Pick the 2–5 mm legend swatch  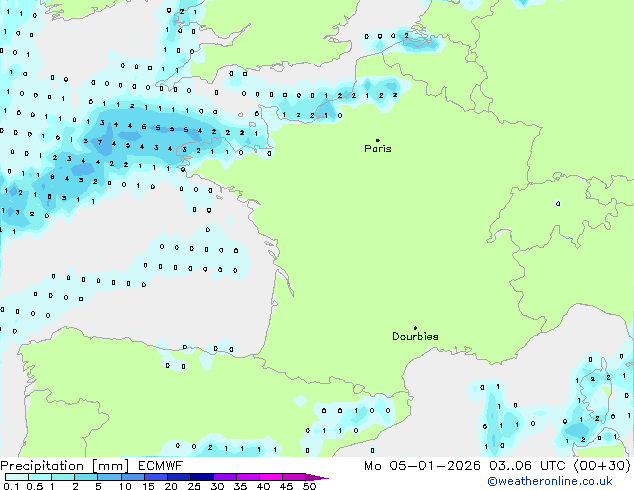tap(87, 477)
